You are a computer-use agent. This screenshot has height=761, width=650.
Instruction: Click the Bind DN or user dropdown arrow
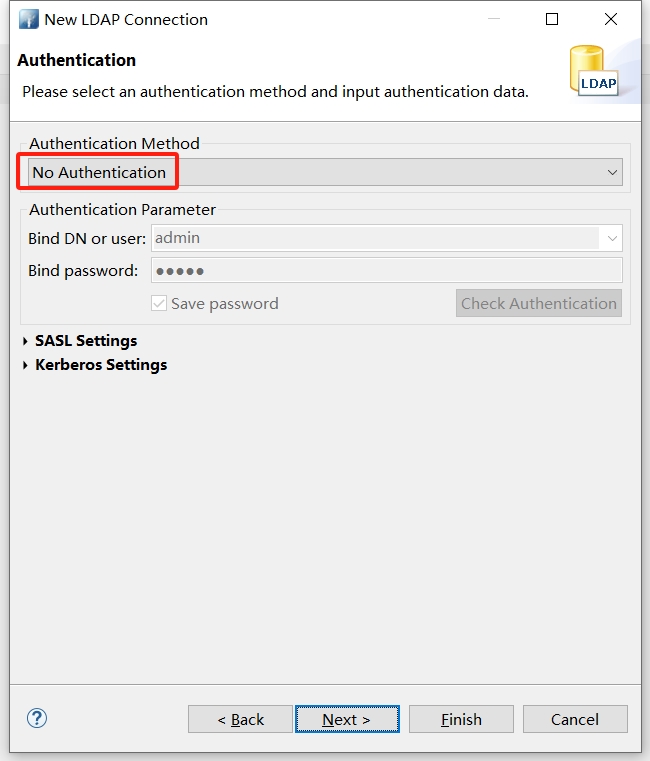(611, 238)
